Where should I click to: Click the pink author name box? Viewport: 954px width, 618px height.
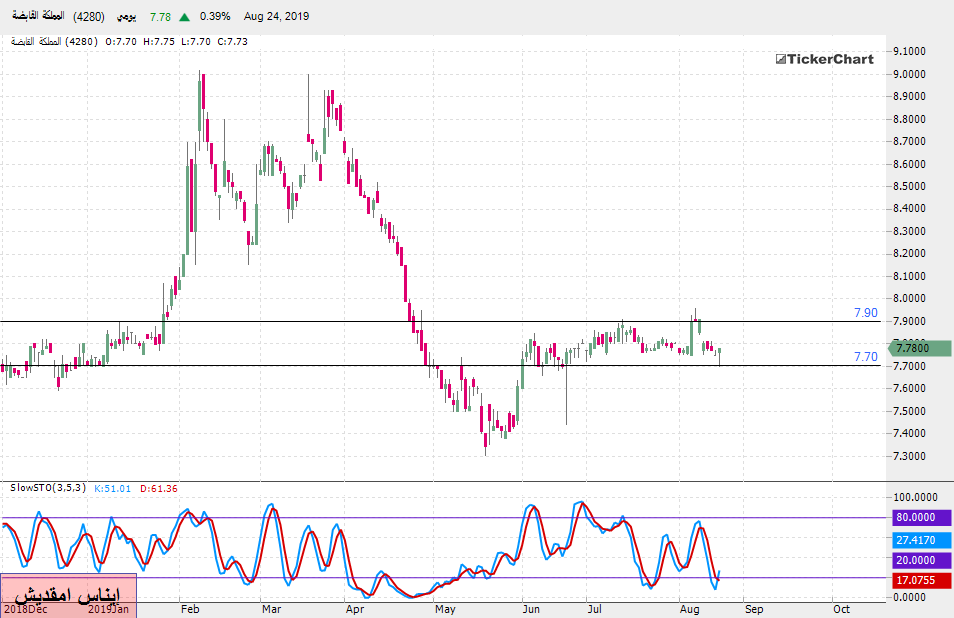point(68,595)
